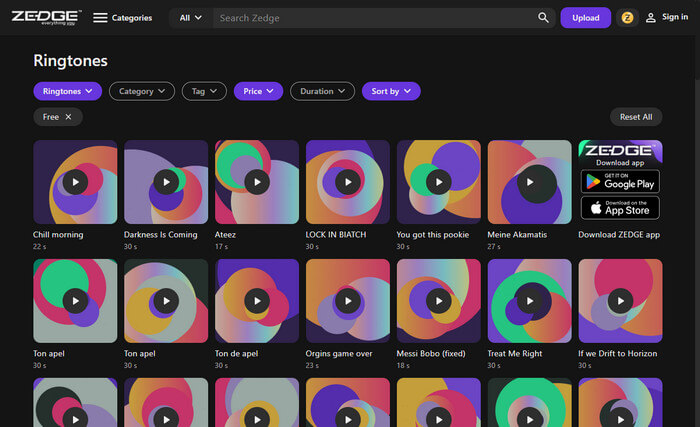Expand the Duration filter dropdown

point(322,91)
